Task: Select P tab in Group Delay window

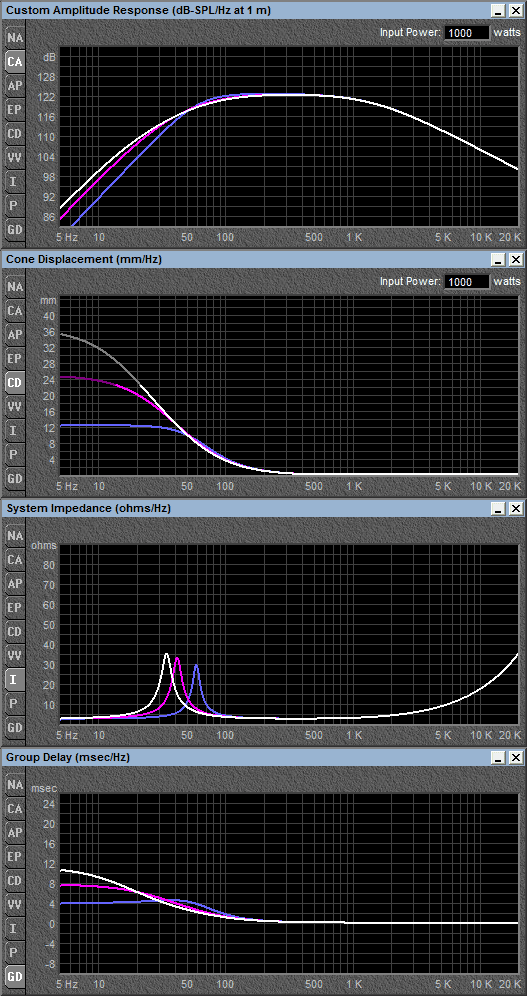Action: 15,953
